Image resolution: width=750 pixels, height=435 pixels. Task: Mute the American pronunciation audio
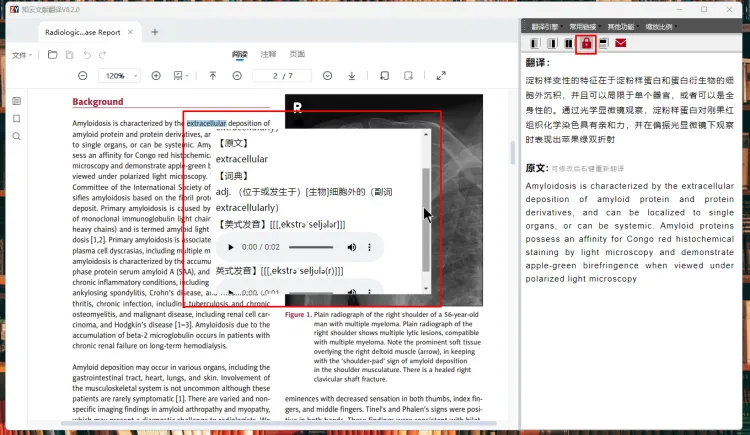click(352, 247)
